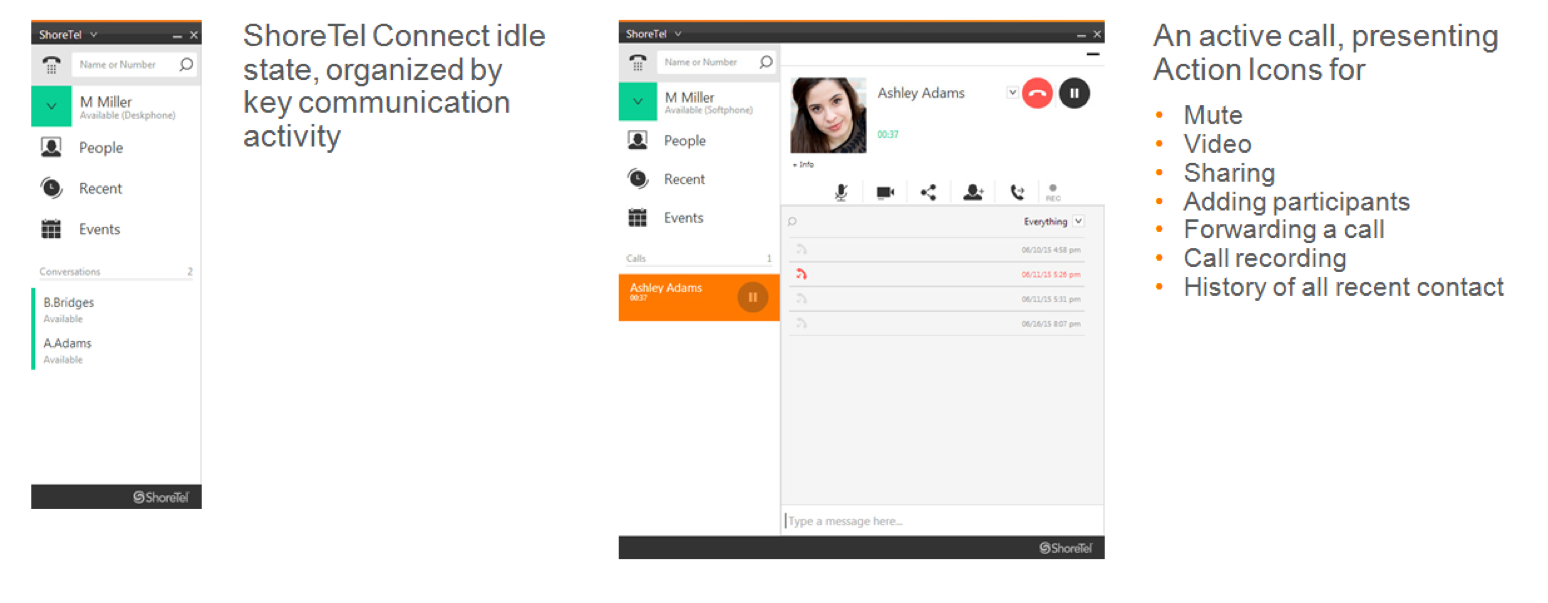The width and height of the screenshot is (1548, 603).
Task: Add a participant to the call
Action: coord(973,193)
